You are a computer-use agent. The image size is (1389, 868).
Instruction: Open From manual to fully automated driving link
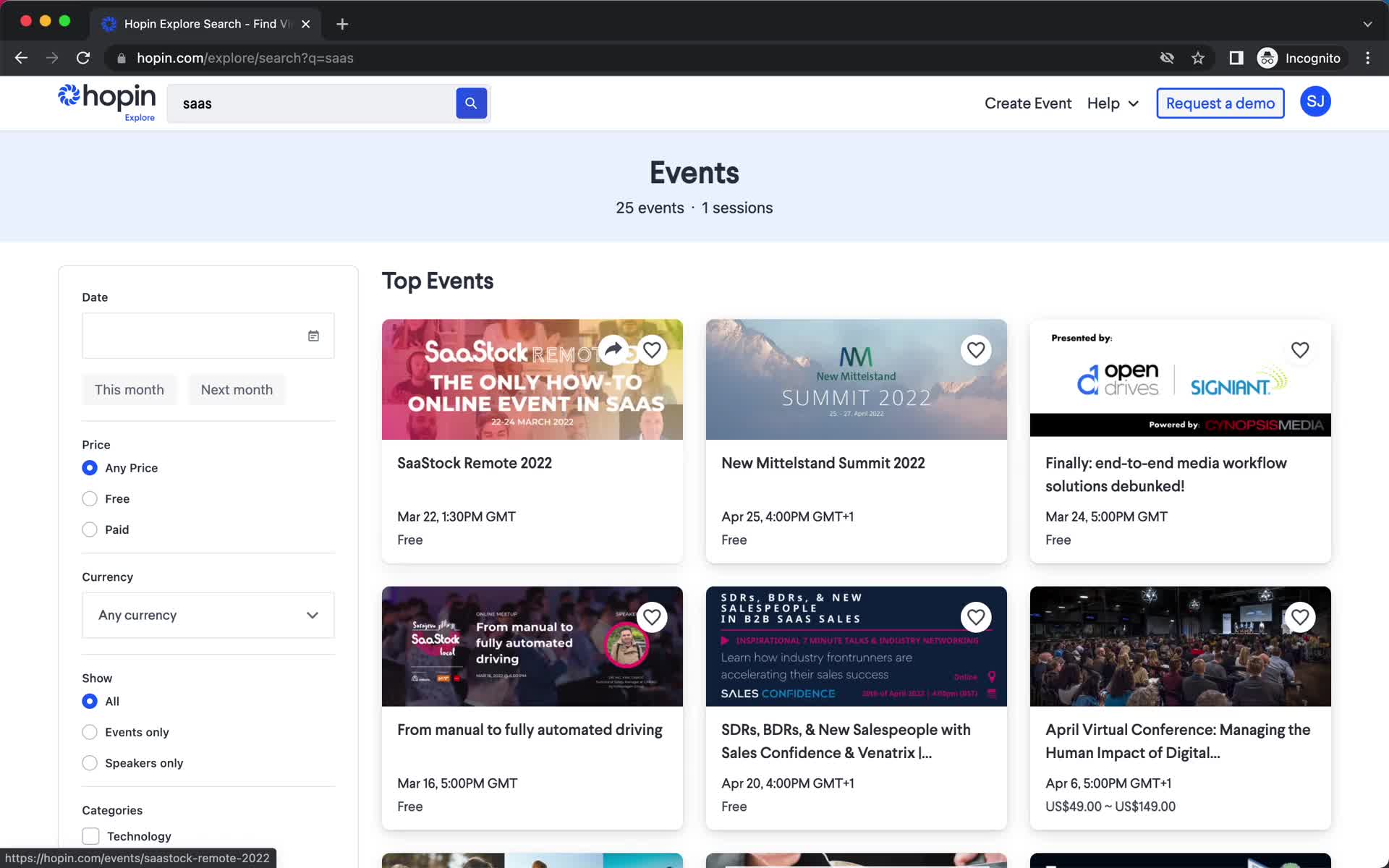pos(530,730)
